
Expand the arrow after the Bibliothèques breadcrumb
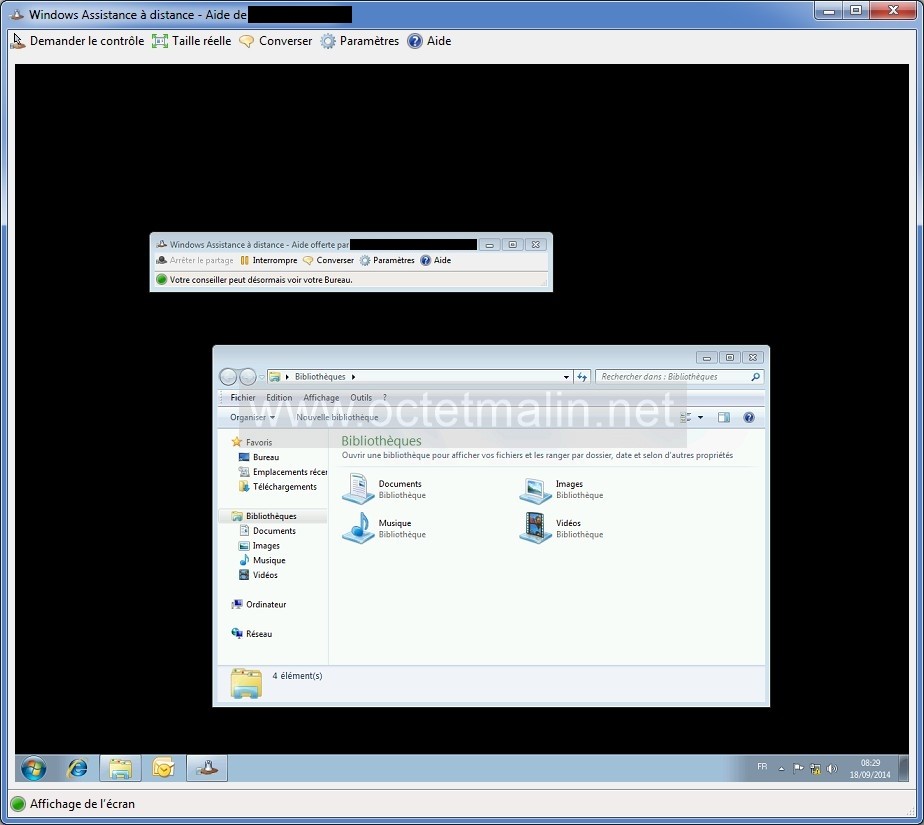(x=354, y=377)
